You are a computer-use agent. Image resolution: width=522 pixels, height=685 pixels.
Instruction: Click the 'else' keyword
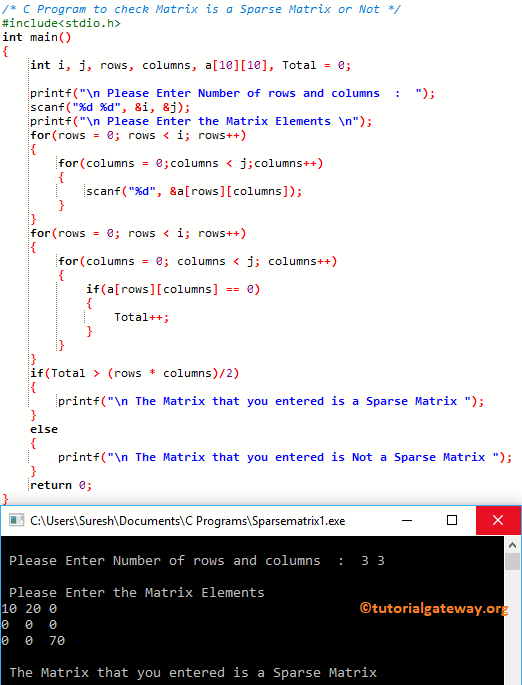pyautogui.click(x=44, y=429)
